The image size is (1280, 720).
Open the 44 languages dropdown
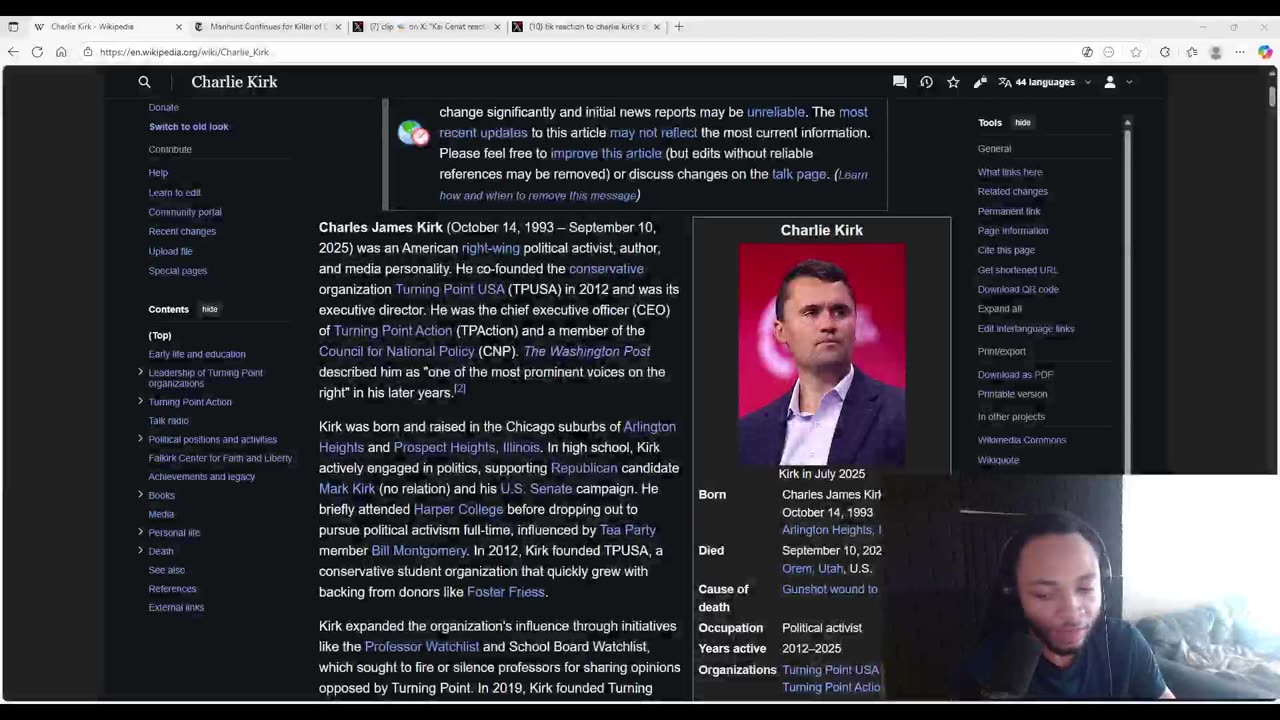pos(1044,82)
